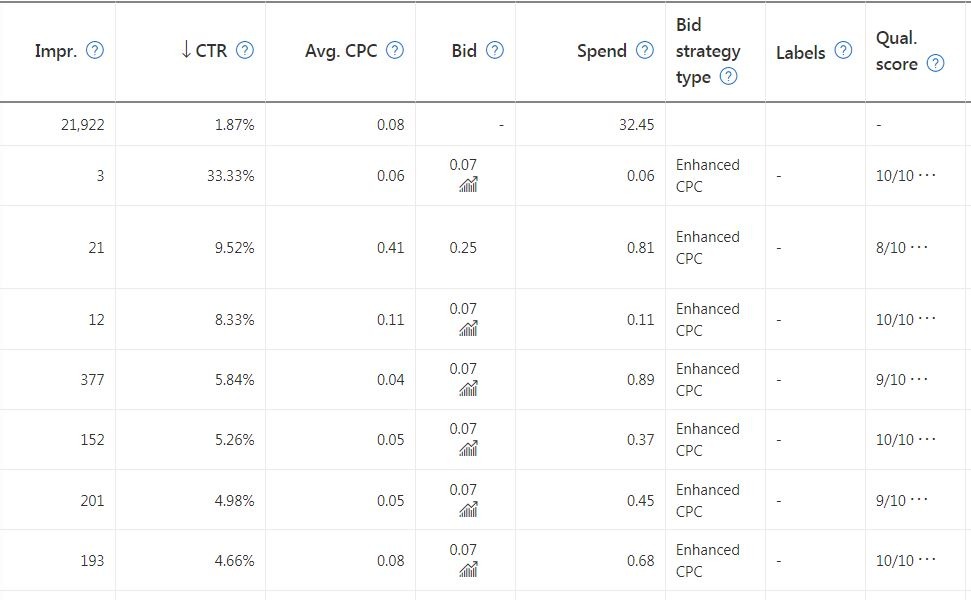Show help for the Spend column
Image resolution: width=971 pixels, height=600 pixels.
click(x=645, y=51)
